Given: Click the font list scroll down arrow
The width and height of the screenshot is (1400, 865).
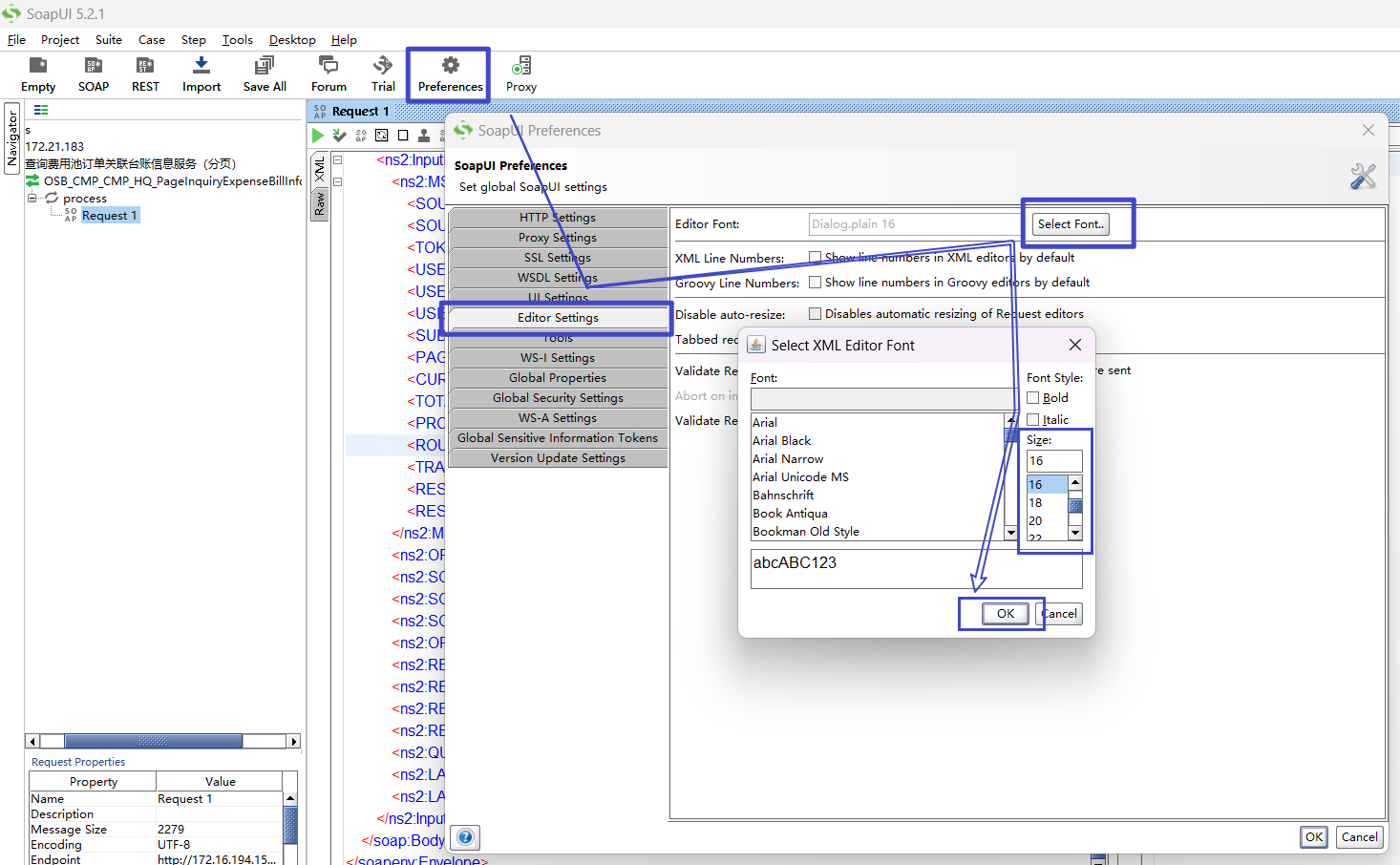Looking at the screenshot, I should pyautogui.click(x=1010, y=533).
